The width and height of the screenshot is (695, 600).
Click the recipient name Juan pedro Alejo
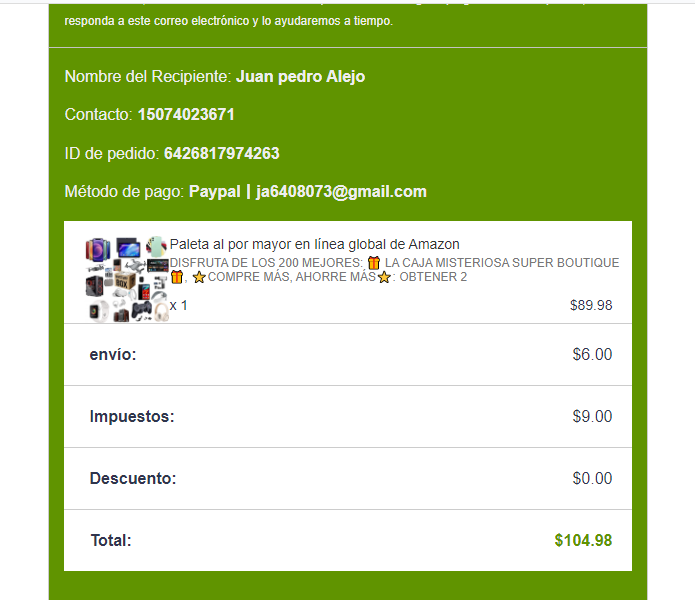pos(301,77)
